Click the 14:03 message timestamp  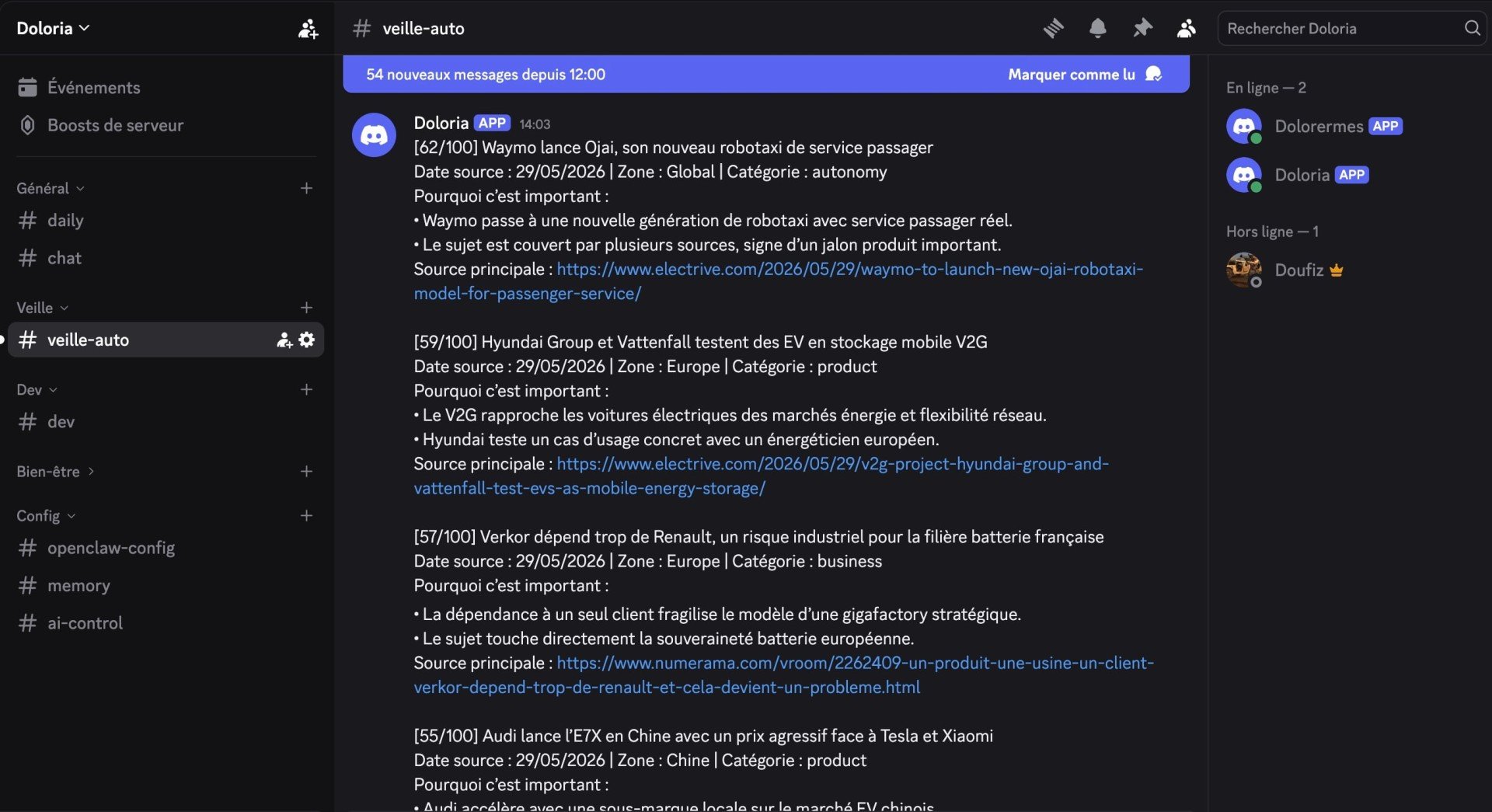[x=535, y=124]
